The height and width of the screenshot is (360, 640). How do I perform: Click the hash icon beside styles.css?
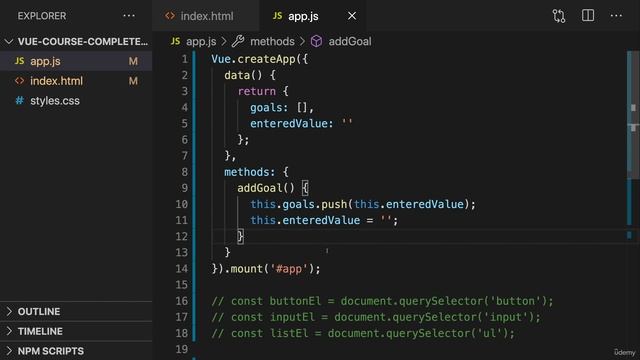click(19, 100)
